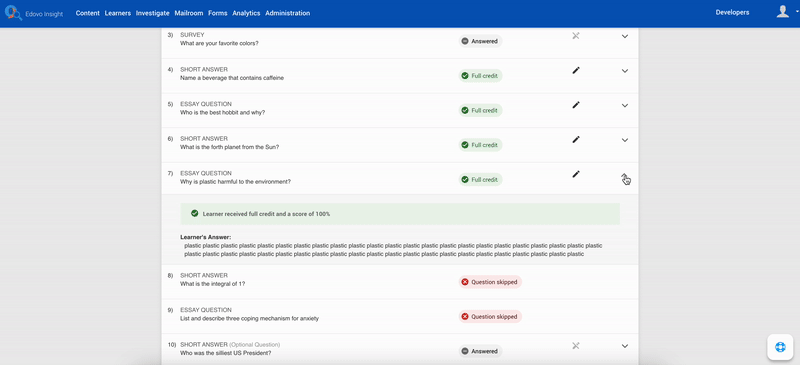This screenshot has height=365, width=800.
Task: Open the user profile avatar menu
Action: point(785,12)
